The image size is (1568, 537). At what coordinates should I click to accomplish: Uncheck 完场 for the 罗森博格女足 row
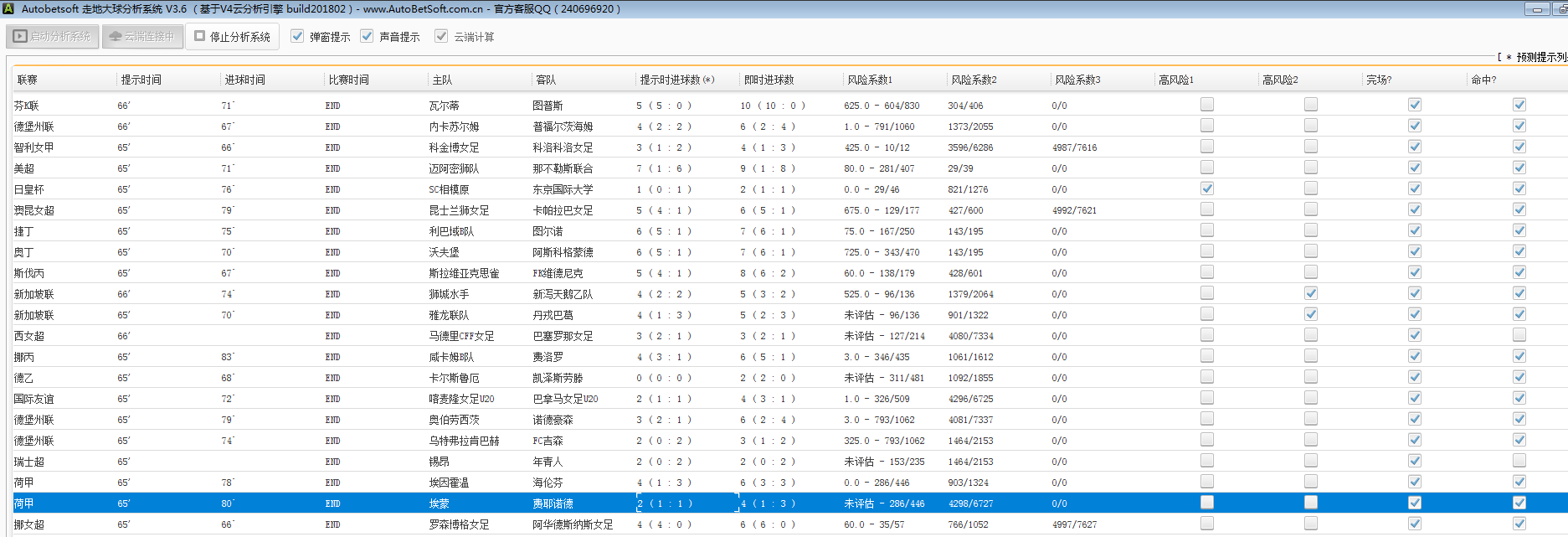coord(1414,524)
